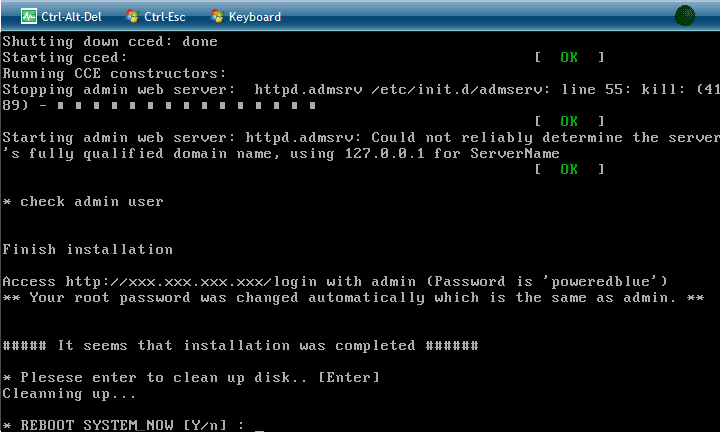This screenshot has width=720, height=432.
Task: Click the OK status for Starting cced
Action: 569,57
